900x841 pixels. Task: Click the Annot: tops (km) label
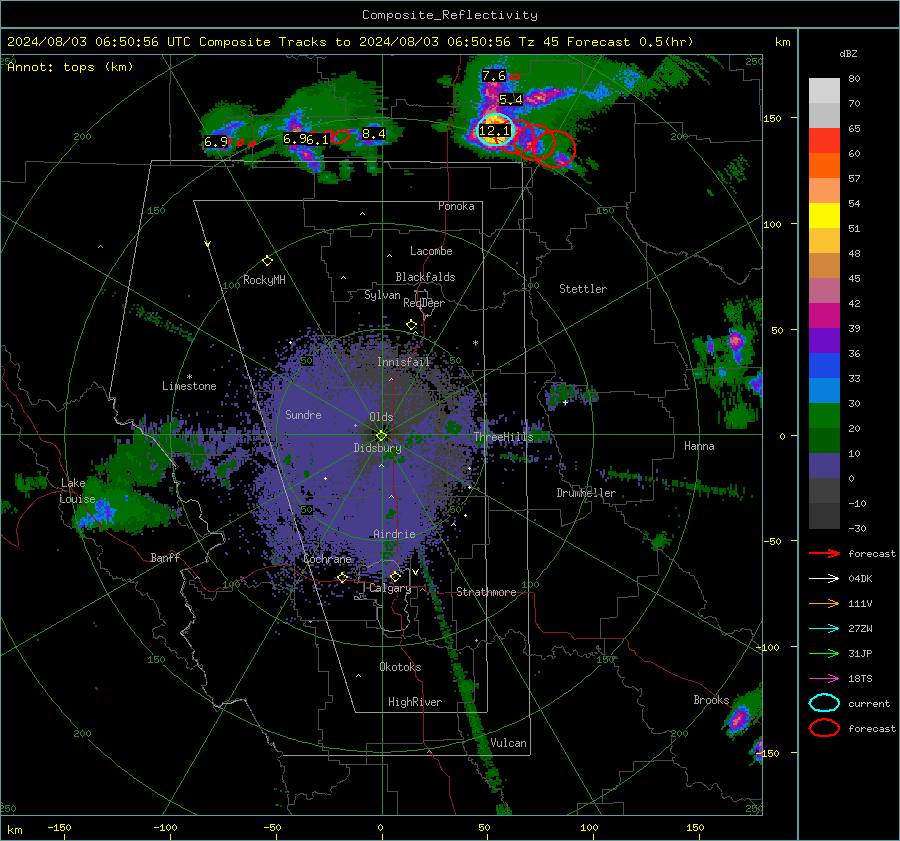[x=71, y=67]
